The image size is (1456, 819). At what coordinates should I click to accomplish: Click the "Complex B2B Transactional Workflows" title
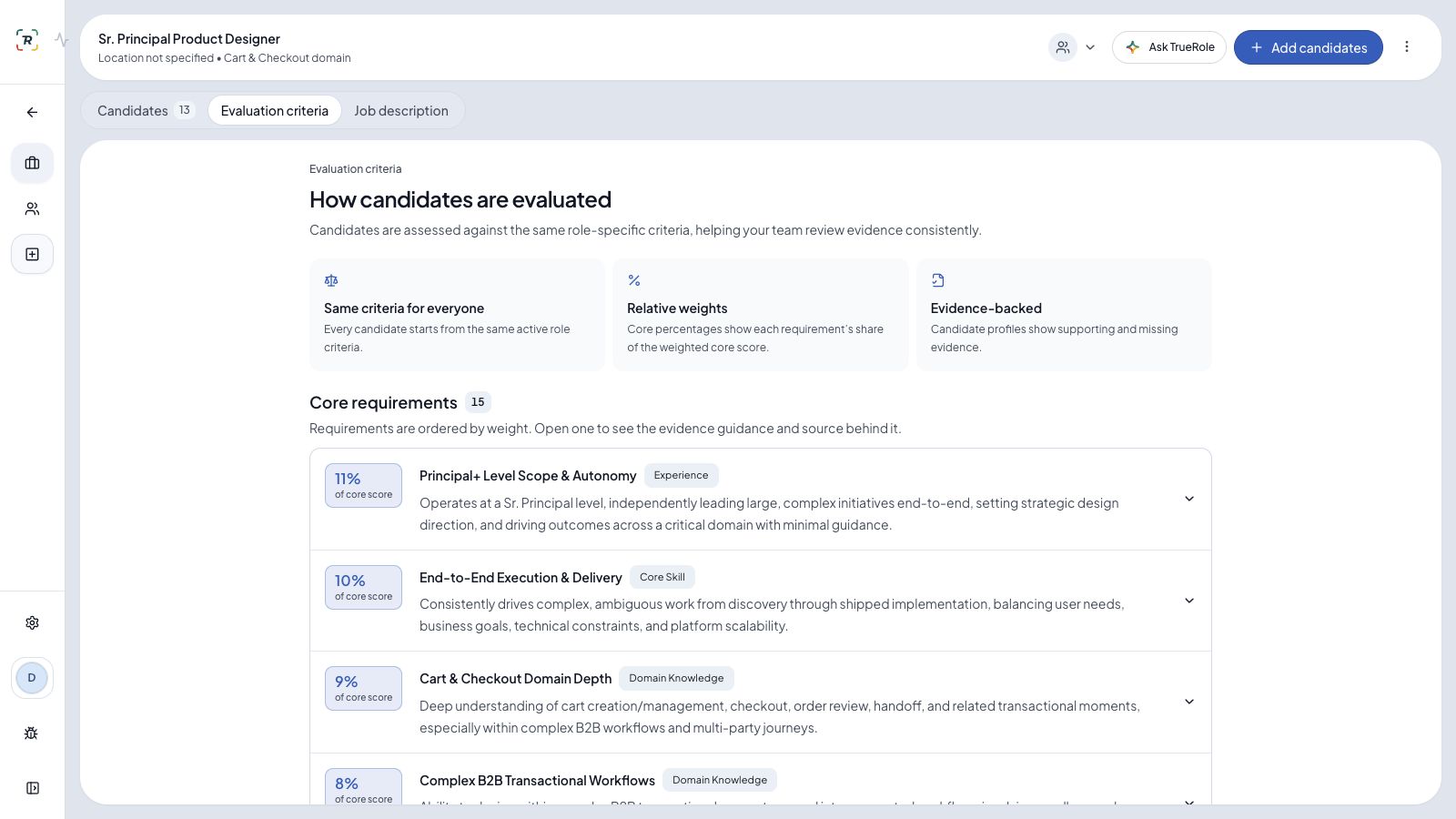pyautogui.click(x=537, y=781)
